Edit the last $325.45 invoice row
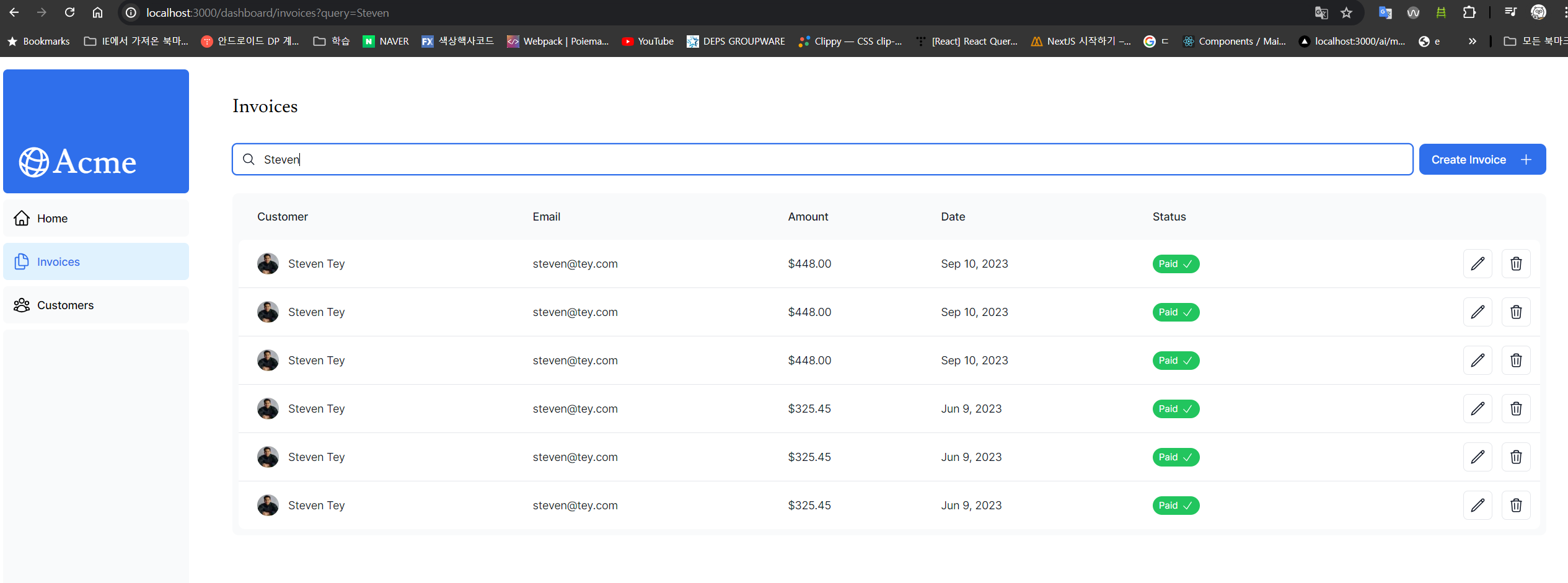This screenshot has height=583, width=1568. [1478, 506]
